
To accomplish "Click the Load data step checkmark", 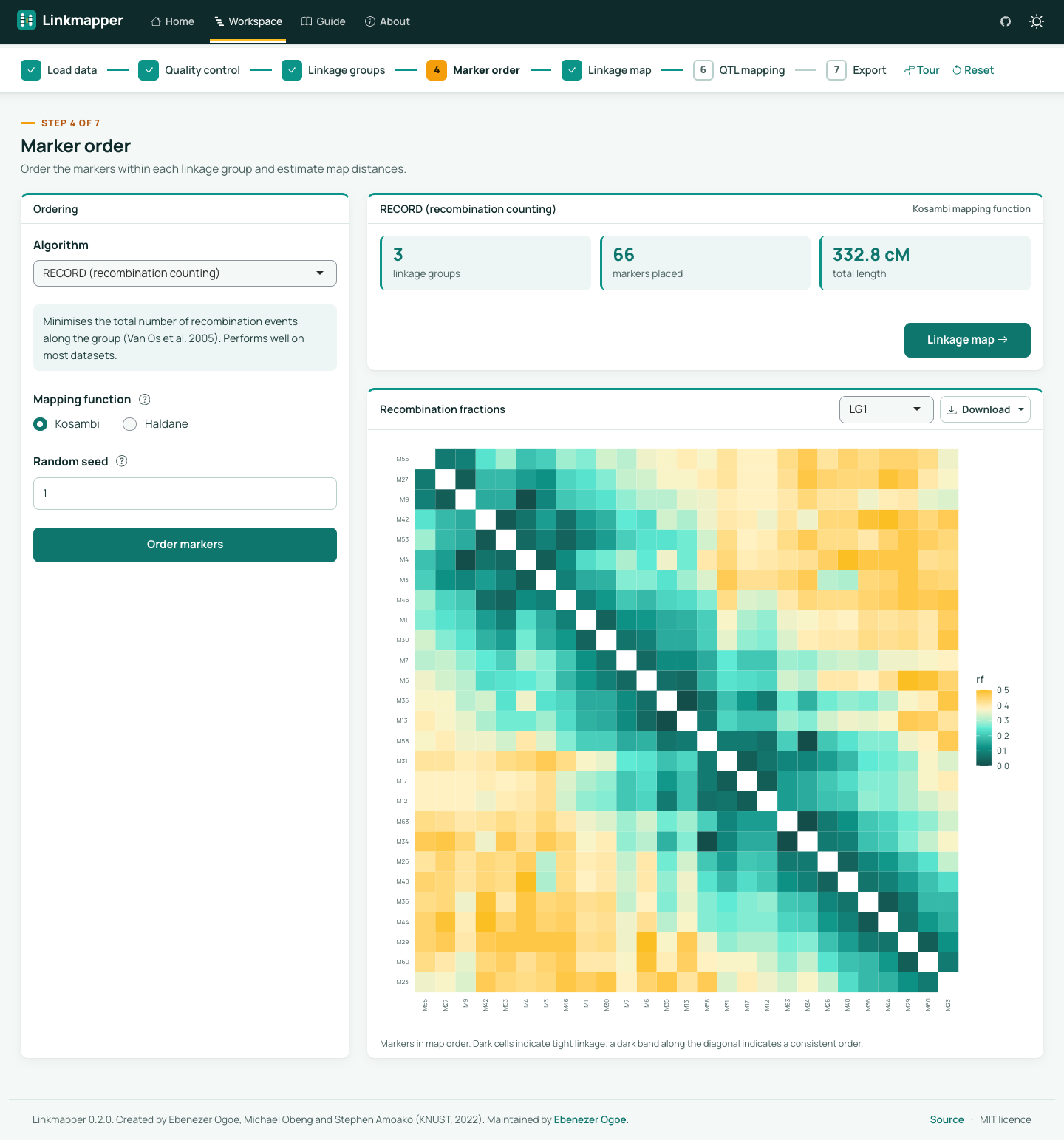I will [x=31, y=70].
